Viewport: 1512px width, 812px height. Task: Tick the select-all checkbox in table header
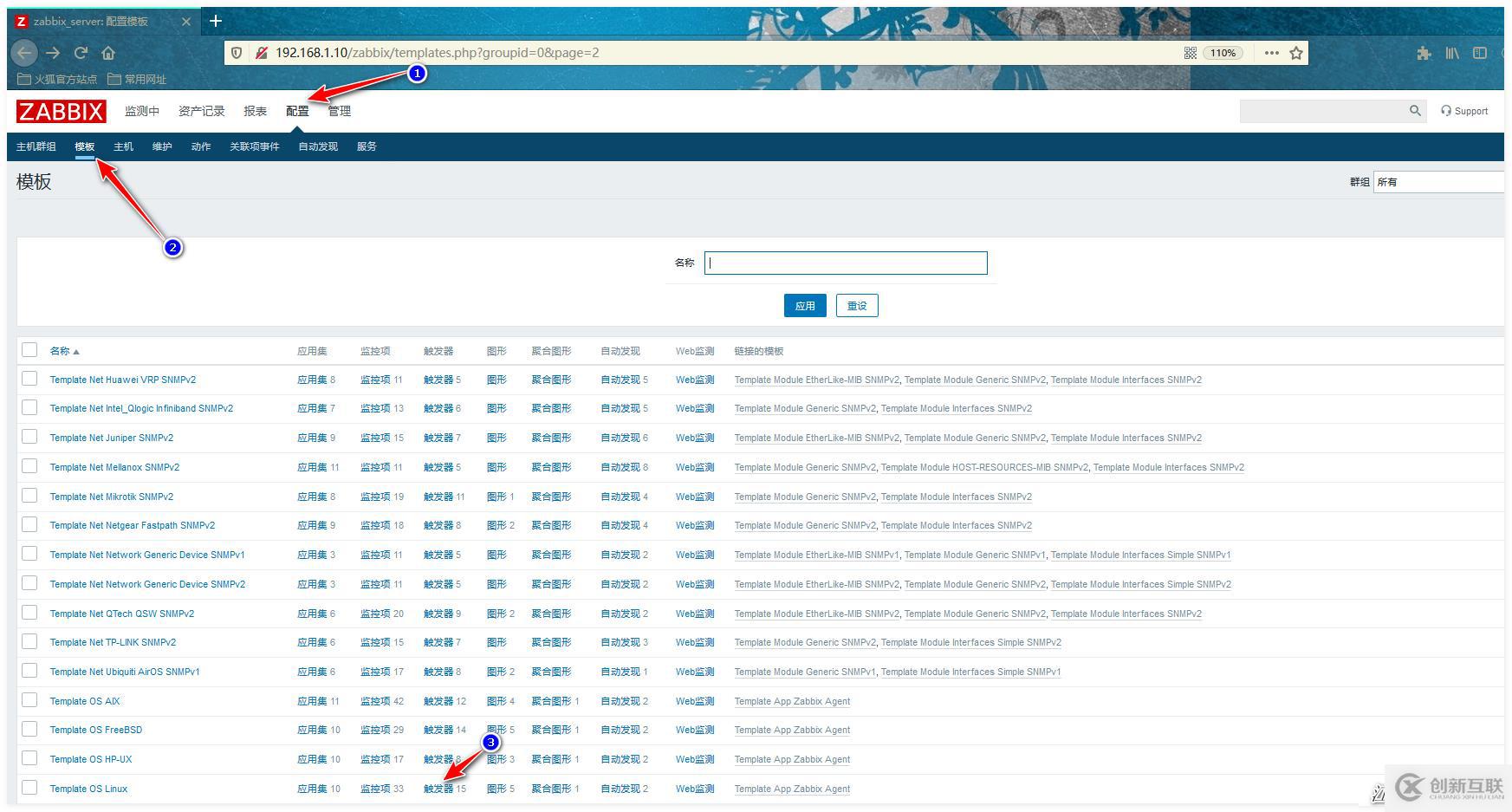pyautogui.click(x=29, y=350)
